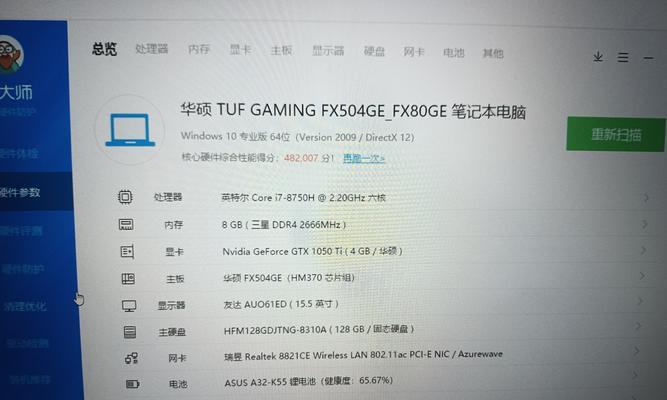Viewport: 667px width, 400px height.
Task: Open 硬件评测 in the sidebar
Action: 21,231
